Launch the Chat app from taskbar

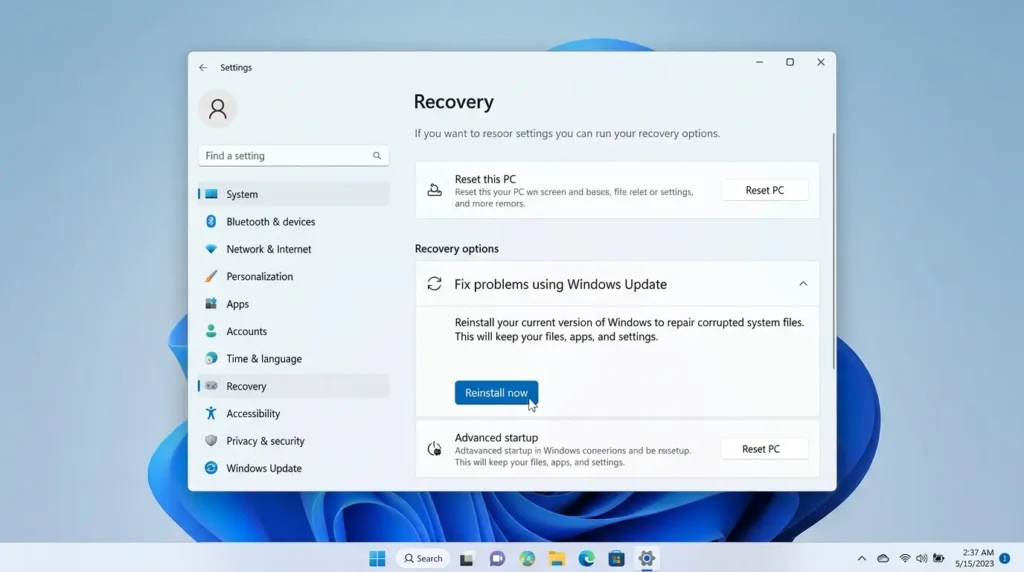click(497, 558)
